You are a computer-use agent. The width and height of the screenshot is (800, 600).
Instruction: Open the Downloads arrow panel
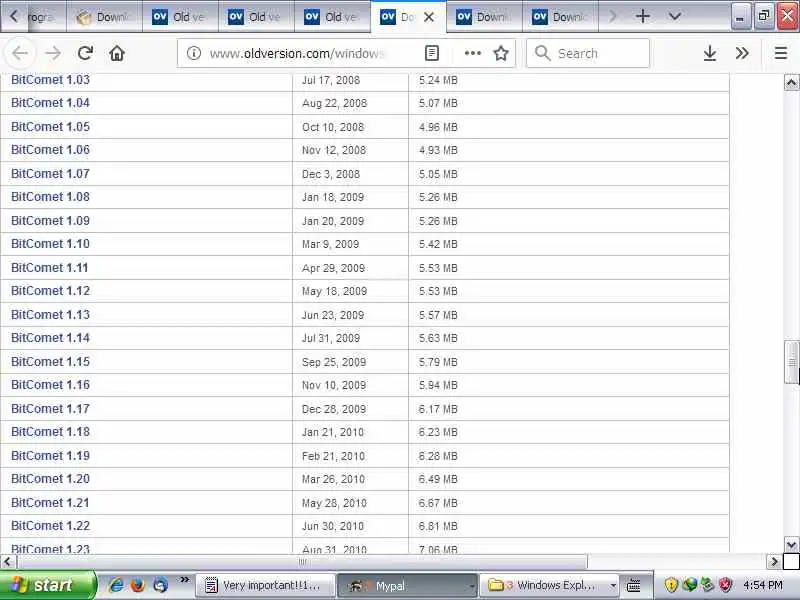(x=710, y=53)
